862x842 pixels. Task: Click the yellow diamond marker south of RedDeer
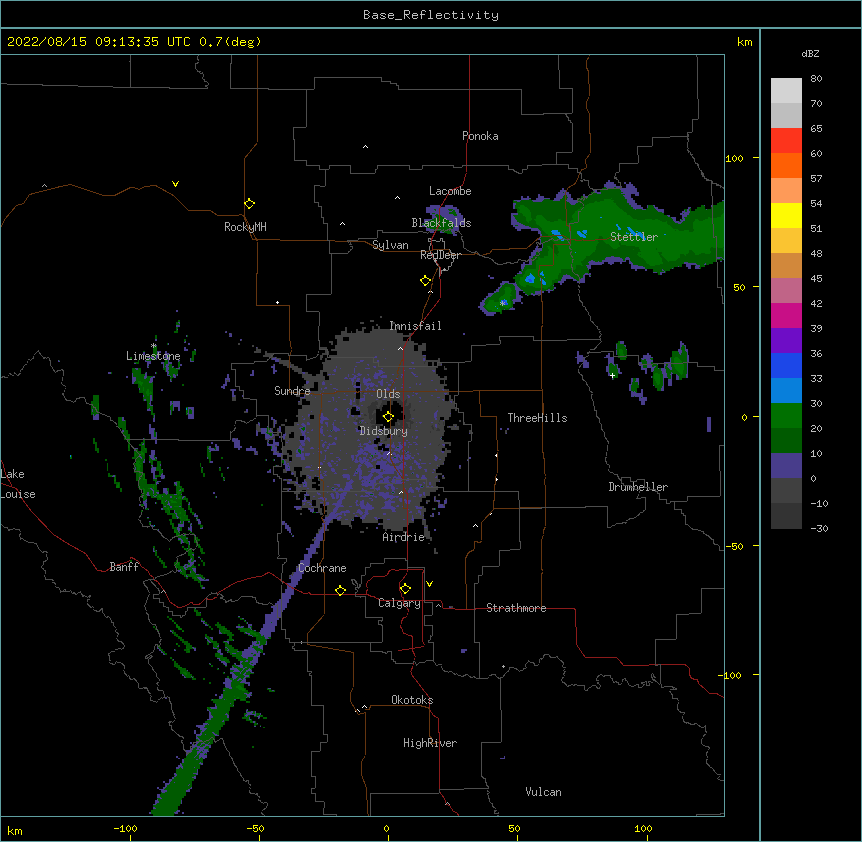coord(426,281)
